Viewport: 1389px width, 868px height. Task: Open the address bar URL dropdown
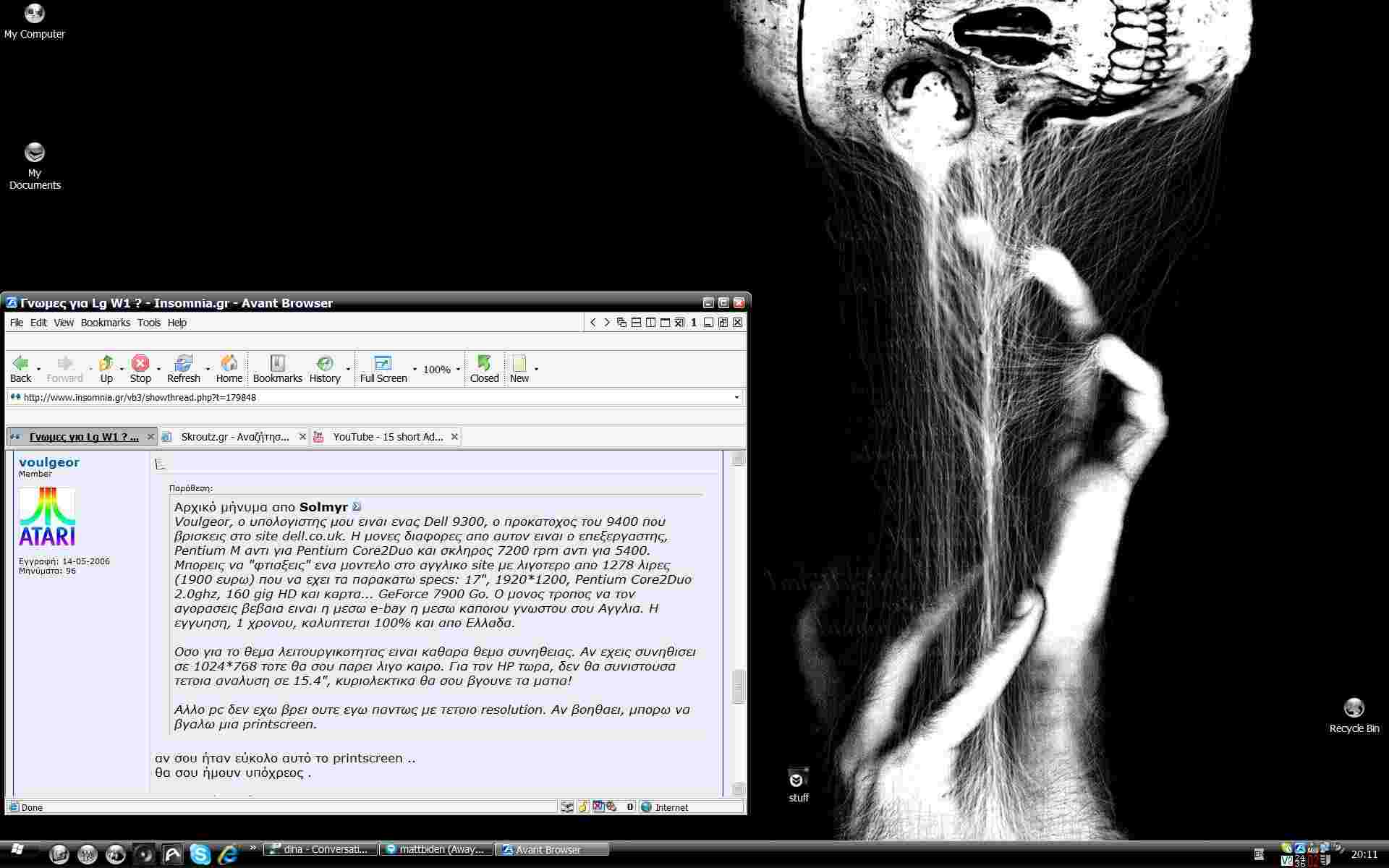click(736, 397)
